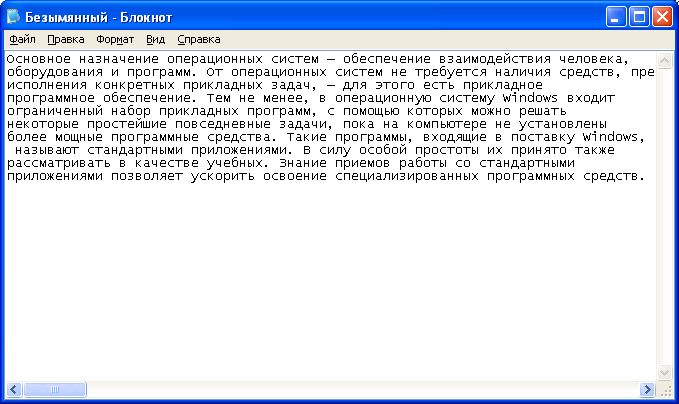
Task: Click the word "учебных" in the text
Action: click(x=234, y=163)
